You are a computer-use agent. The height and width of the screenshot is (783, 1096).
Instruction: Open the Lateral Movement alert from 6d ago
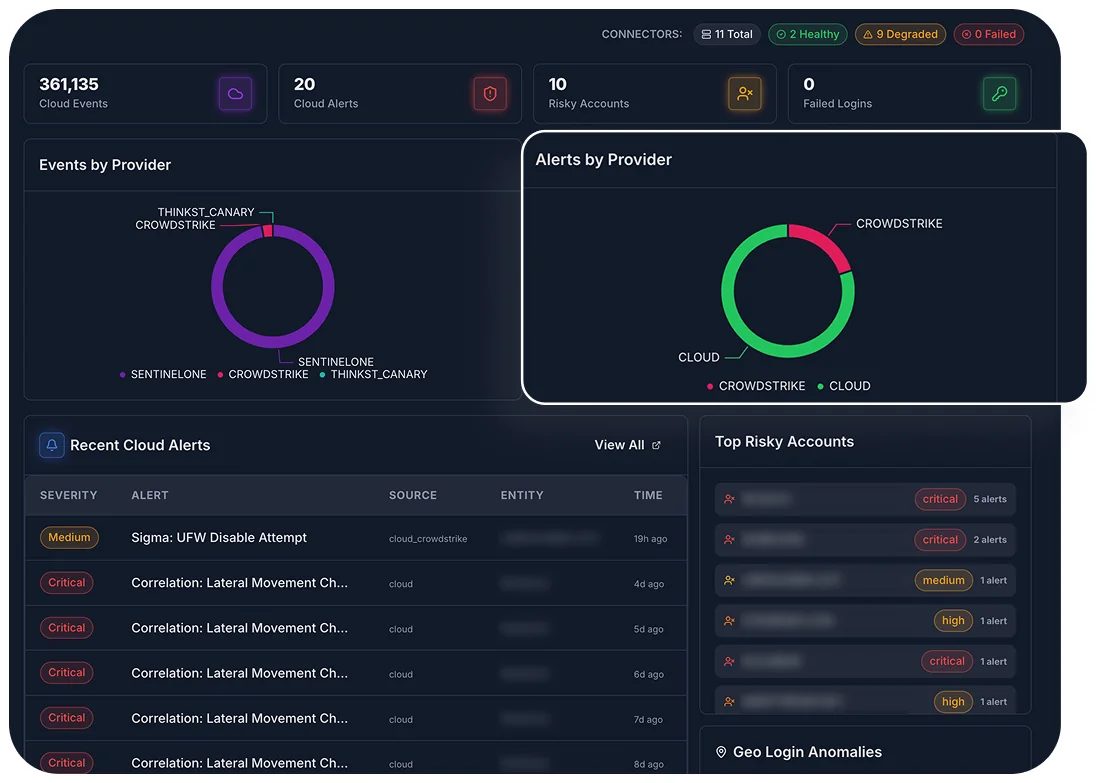point(239,673)
